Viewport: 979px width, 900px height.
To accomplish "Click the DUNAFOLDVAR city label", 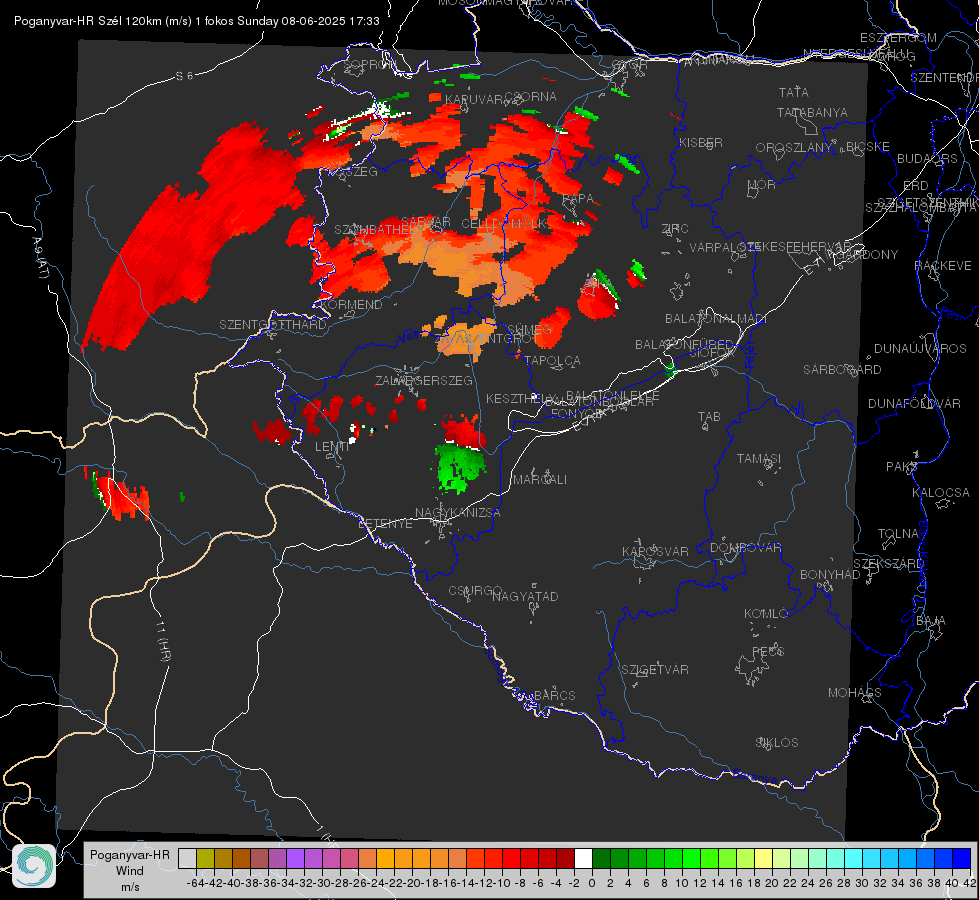I will tap(914, 404).
